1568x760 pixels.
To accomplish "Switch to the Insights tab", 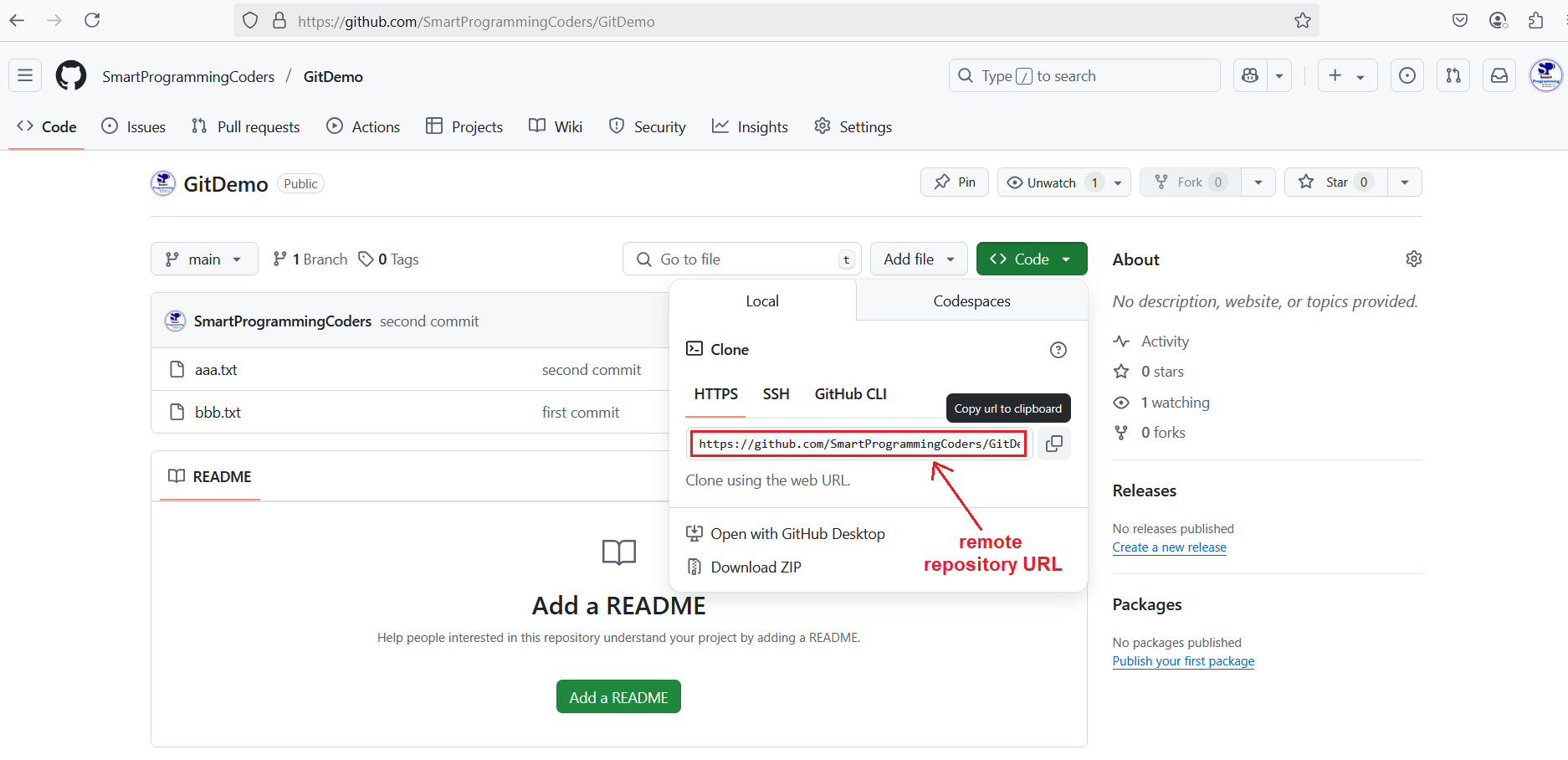I will pyautogui.click(x=751, y=126).
